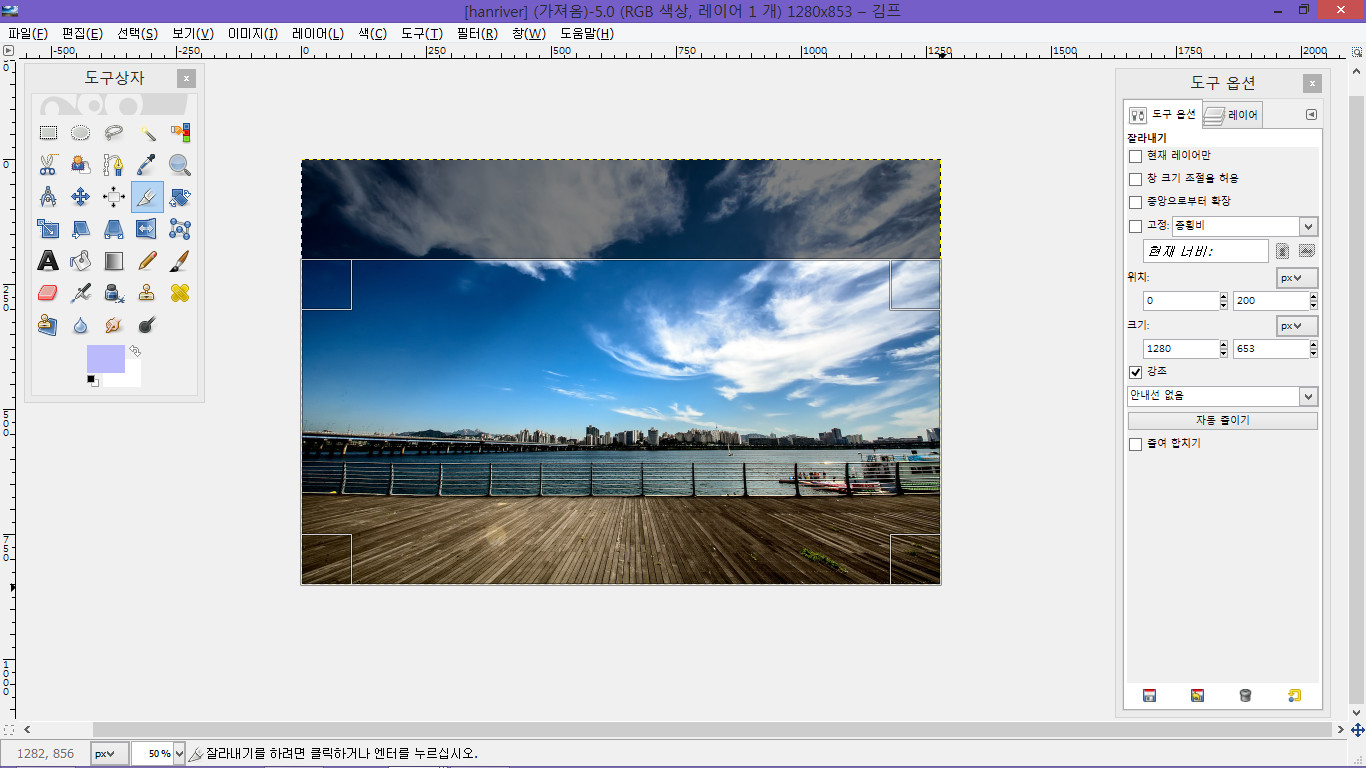Select the Move tool
Image resolution: width=1366 pixels, height=768 pixels.
[81, 197]
